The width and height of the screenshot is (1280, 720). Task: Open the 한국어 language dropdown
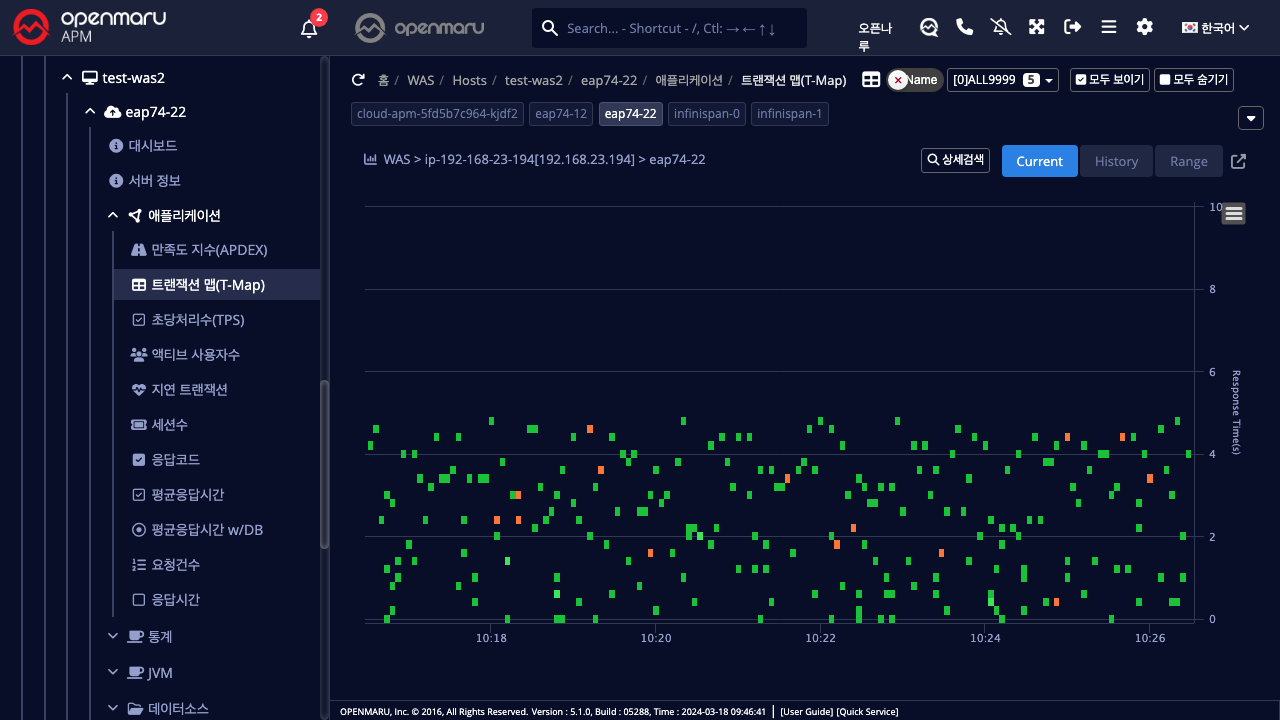1216,28
